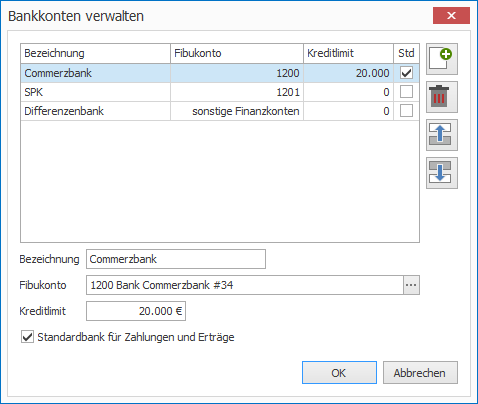
Task: Sort by Kreditlimit column header
Action: (x=349, y=53)
